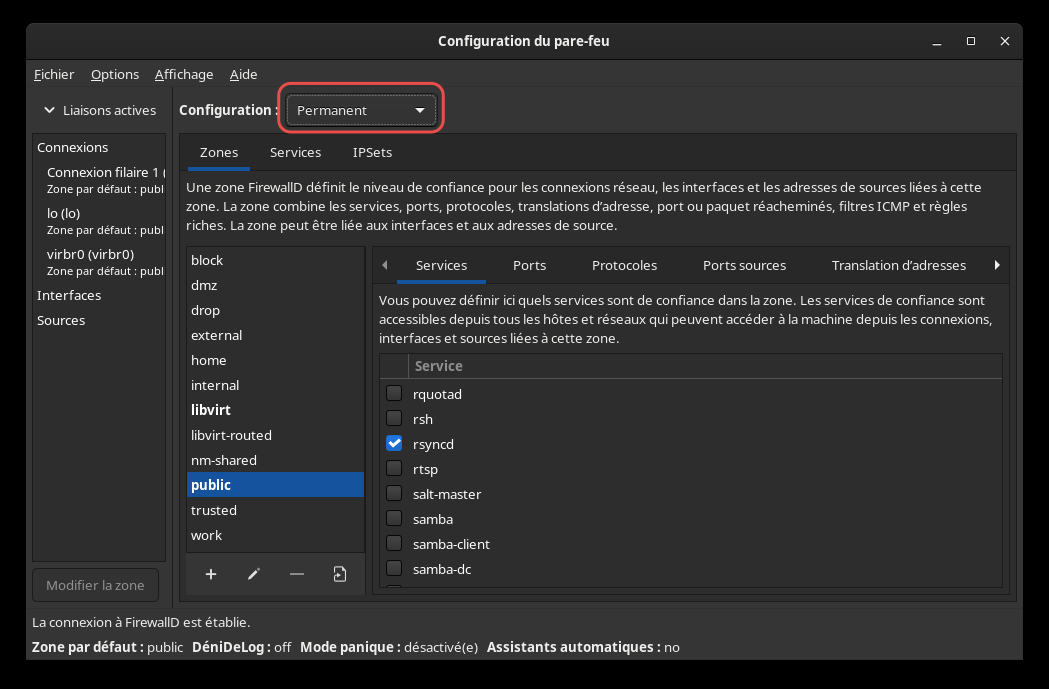The image size is (1049, 689).
Task: Enable the samba service checkbox
Action: (394, 519)
